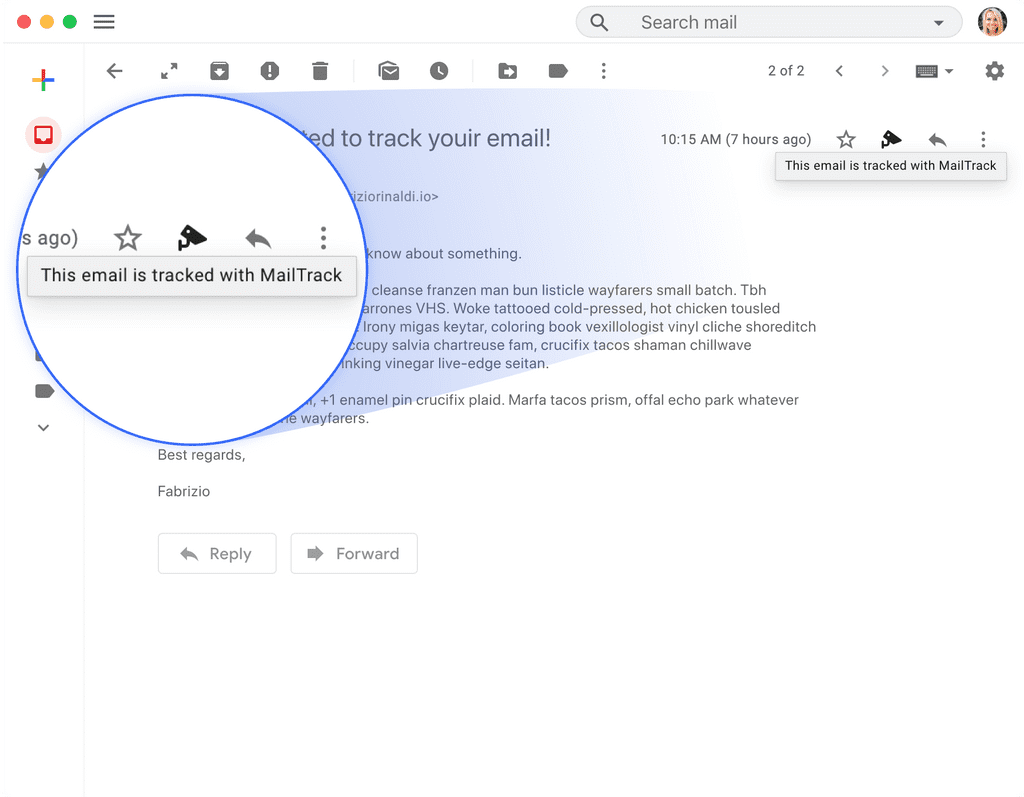Open input tools keyboard dropdown
1024x797 pixels.
click(935, 71)
